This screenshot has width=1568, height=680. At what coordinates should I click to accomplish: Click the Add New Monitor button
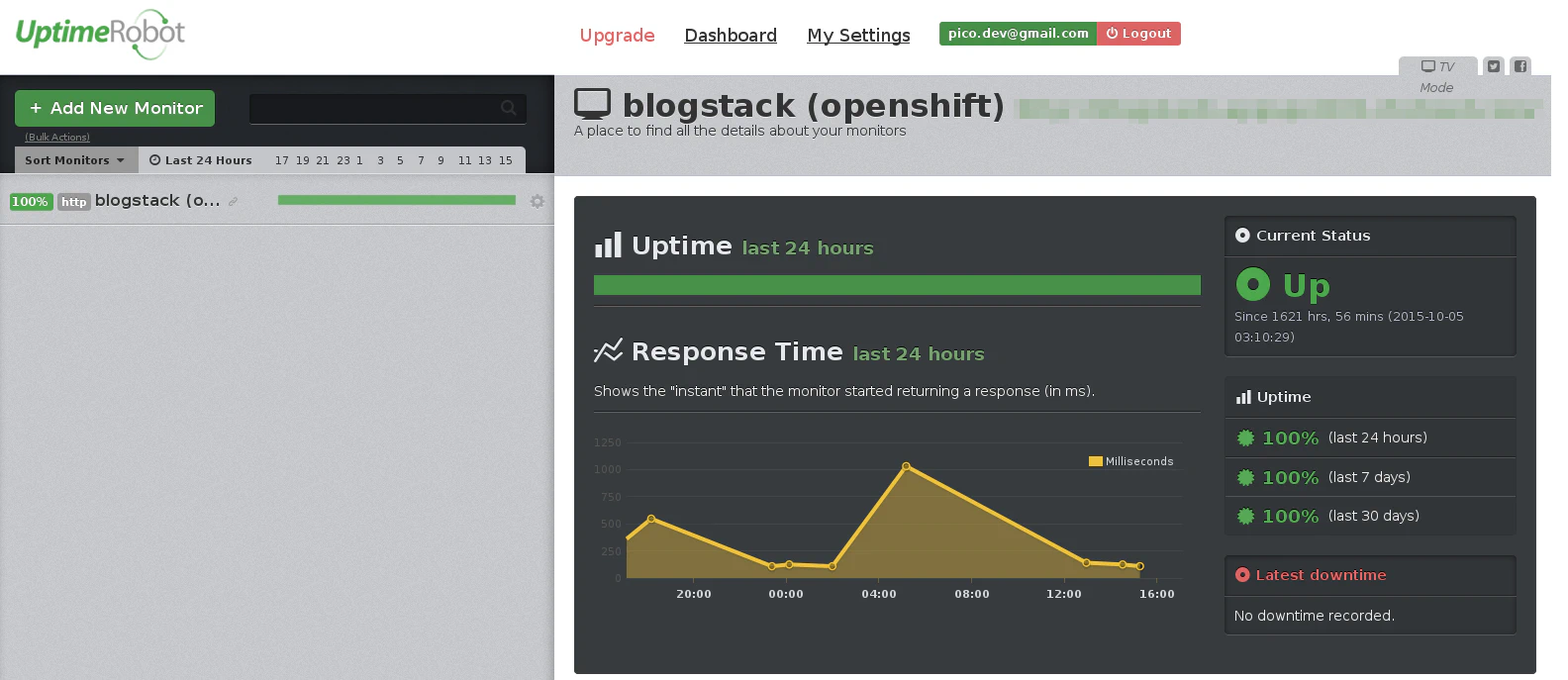click(115, 109)
